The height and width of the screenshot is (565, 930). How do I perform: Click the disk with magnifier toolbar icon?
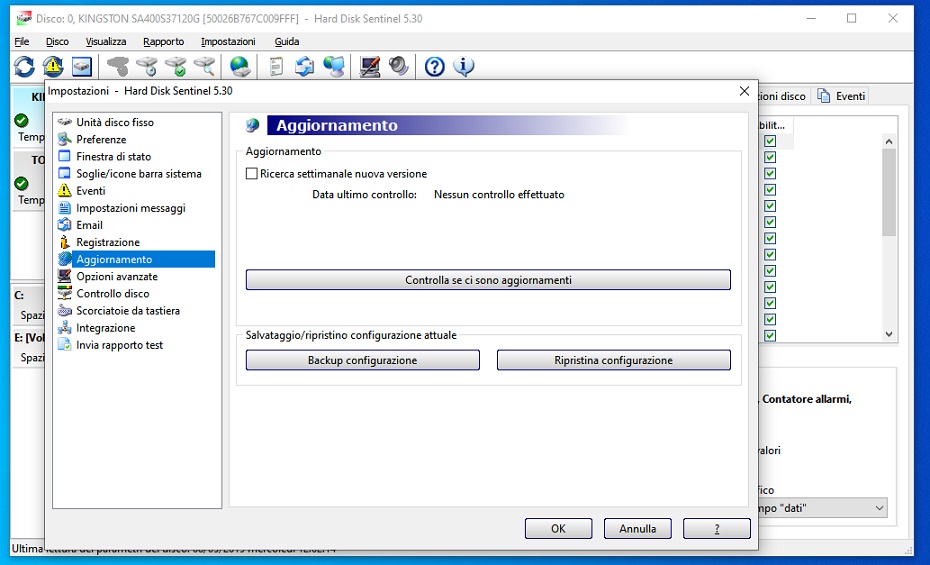point(205,66)
